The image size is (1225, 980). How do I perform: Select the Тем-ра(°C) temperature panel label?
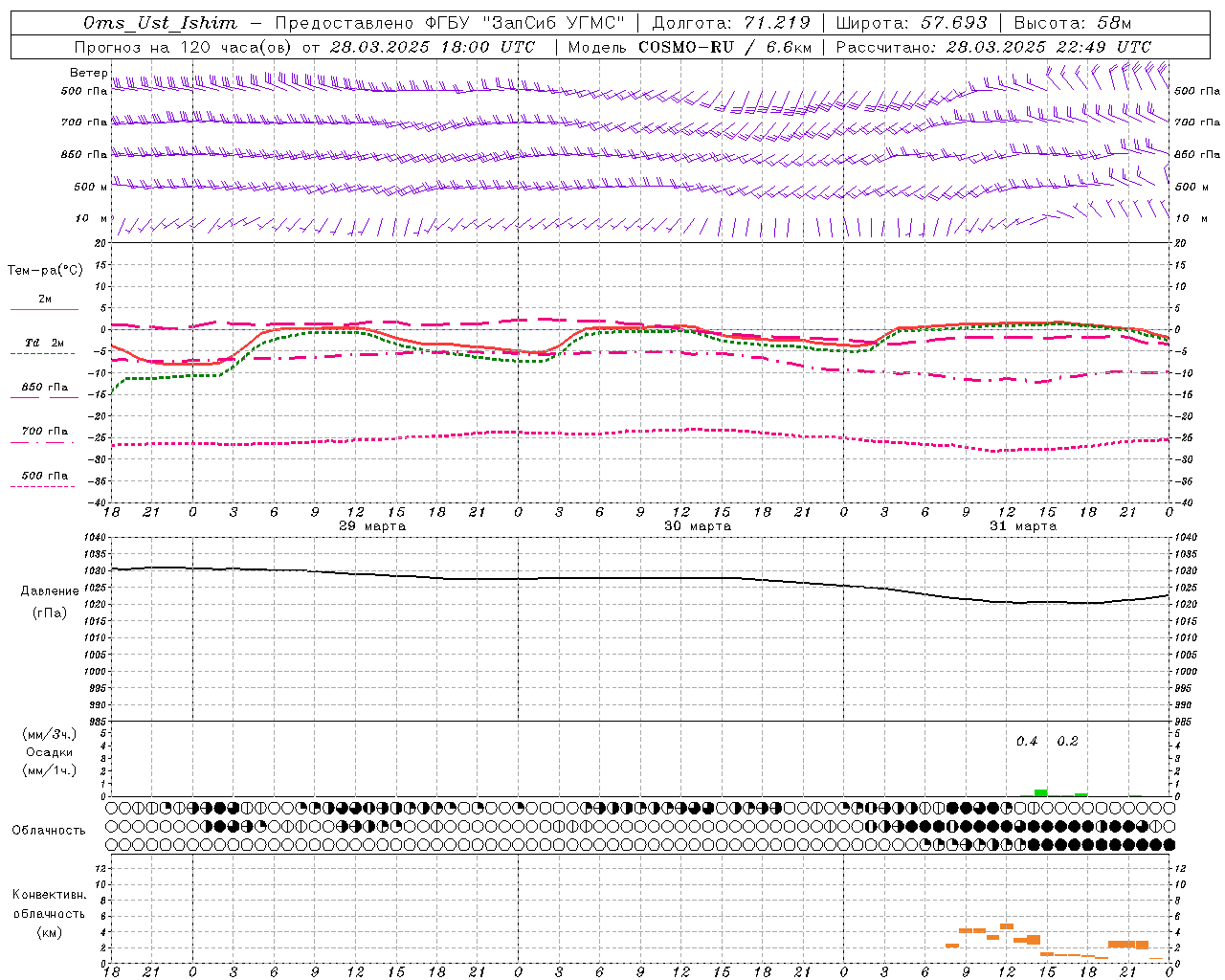(x=45, y=271)
